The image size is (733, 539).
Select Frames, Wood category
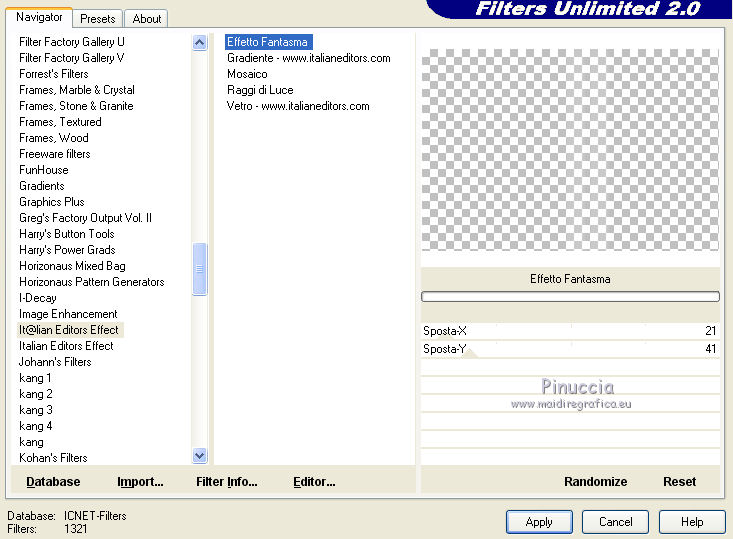pyautogui.click(x=54, y=138)
